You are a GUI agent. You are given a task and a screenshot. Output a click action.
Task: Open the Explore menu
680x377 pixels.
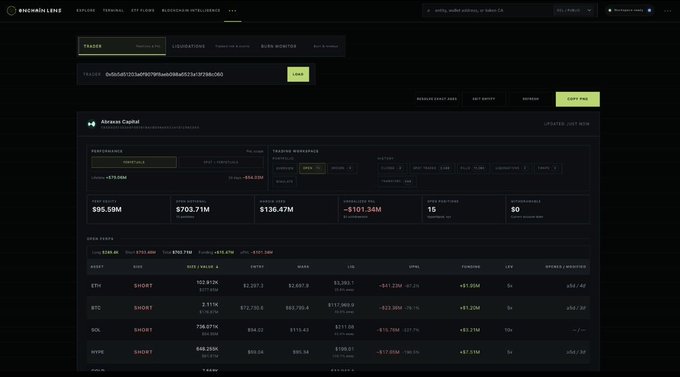[86, 10]
